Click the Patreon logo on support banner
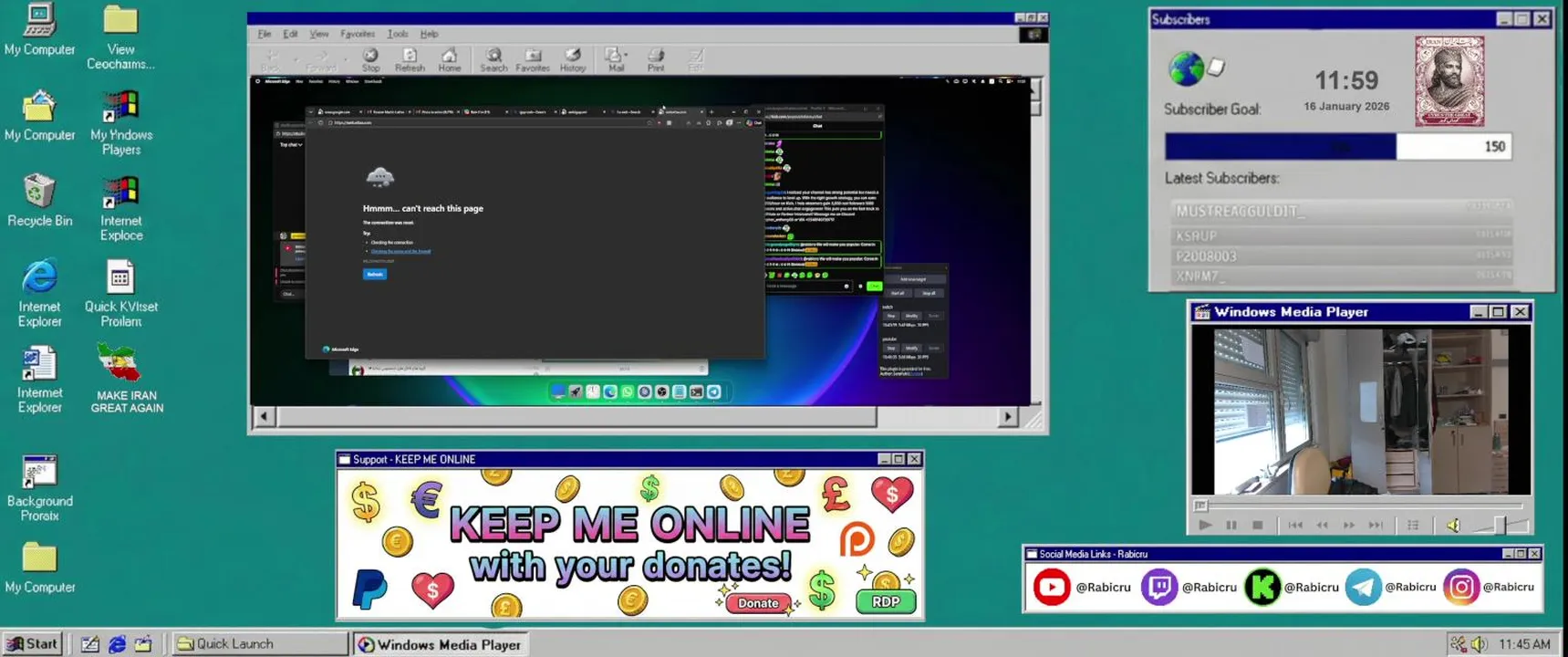 [x=857, y=540]
